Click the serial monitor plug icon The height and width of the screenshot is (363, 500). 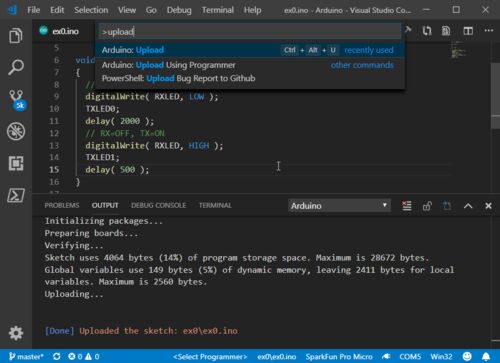point(386,357)
